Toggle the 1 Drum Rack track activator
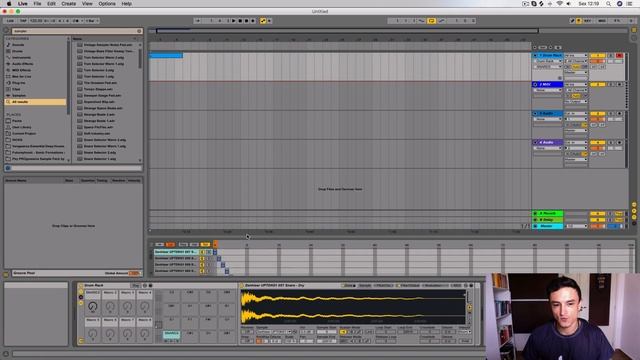 click(598, 56)
